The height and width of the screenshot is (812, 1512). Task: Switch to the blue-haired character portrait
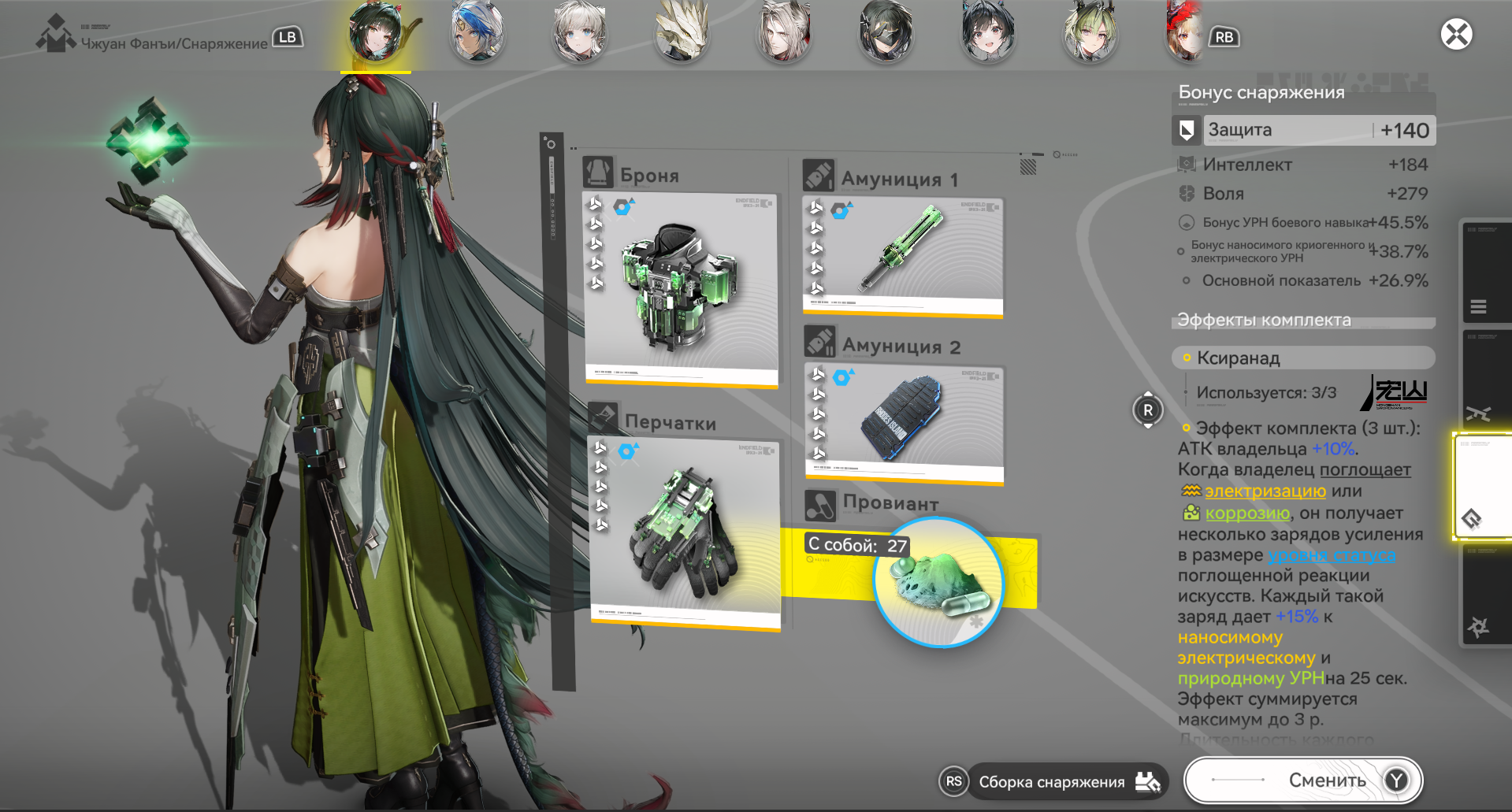click(477, 33)
